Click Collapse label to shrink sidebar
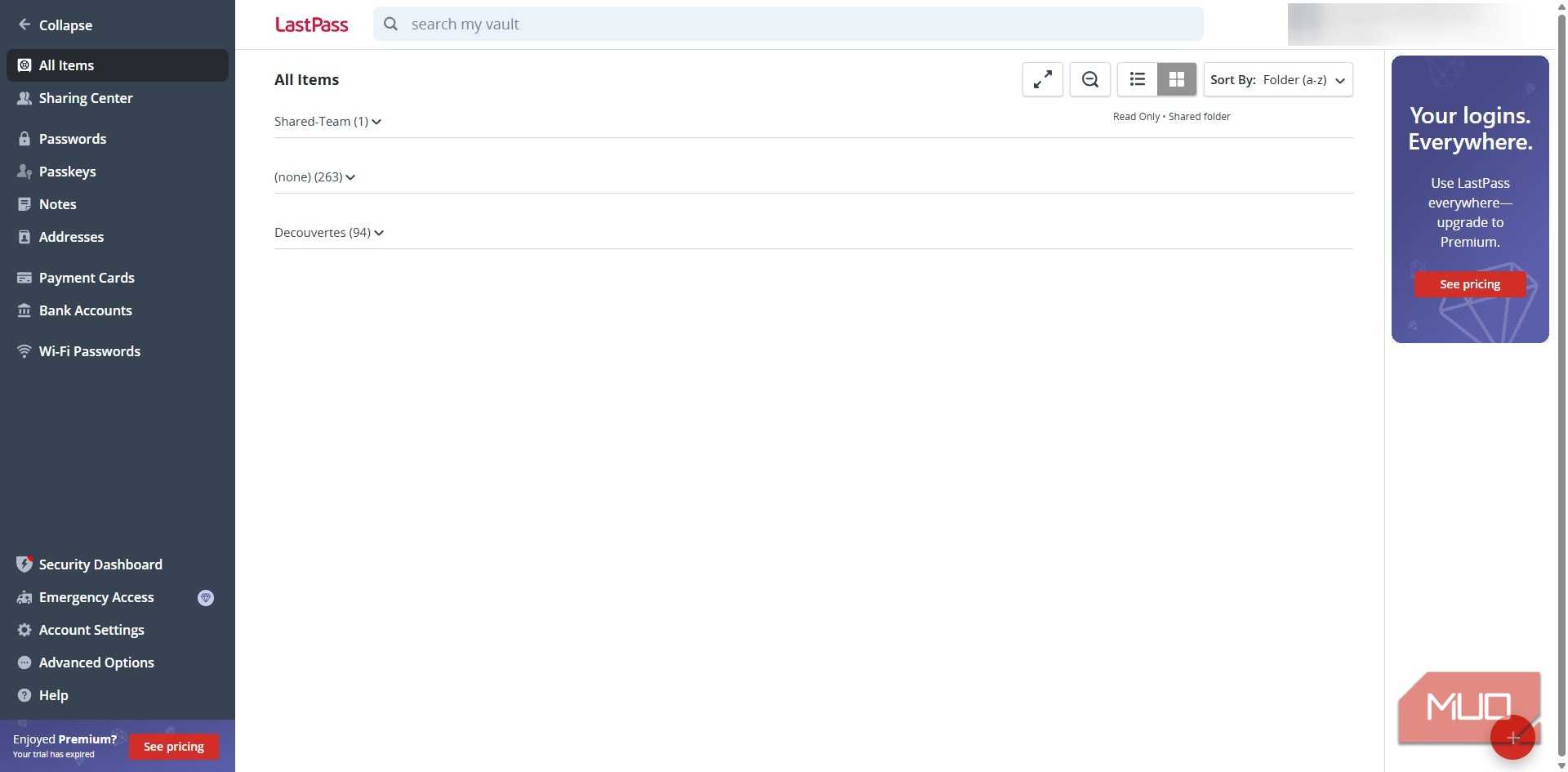 click(x=65, y=25)
